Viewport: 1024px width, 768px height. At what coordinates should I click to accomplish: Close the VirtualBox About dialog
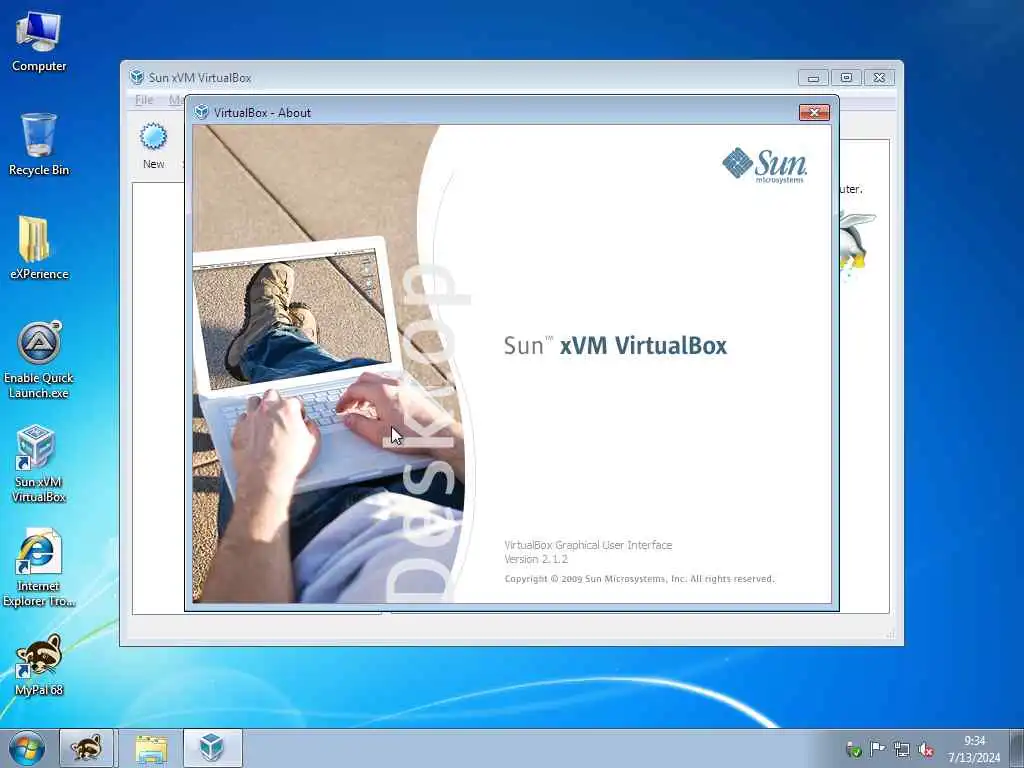[814, 112]
